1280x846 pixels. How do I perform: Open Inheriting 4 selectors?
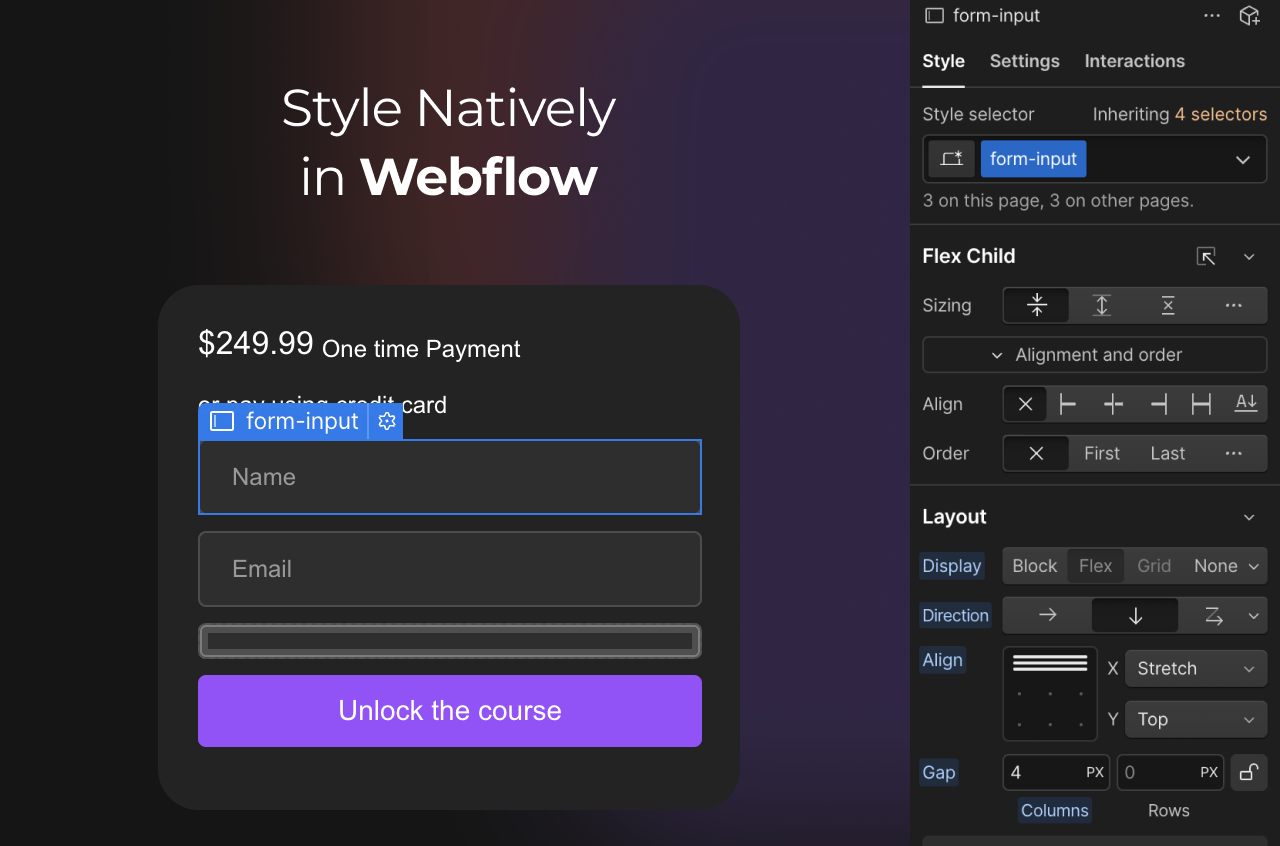pos(1220,114)
